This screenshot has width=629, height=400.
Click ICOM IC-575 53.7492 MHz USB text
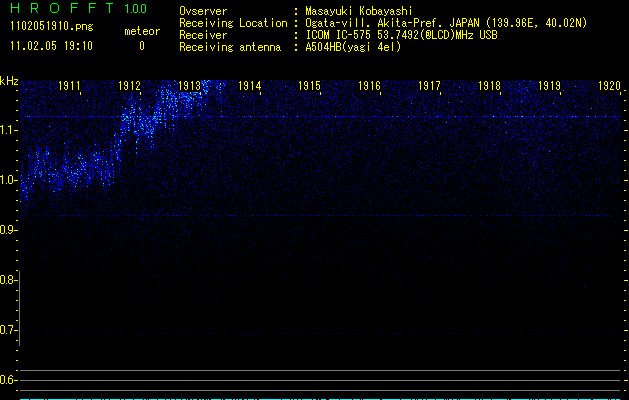pyautogui.click(x=401, y=35)
